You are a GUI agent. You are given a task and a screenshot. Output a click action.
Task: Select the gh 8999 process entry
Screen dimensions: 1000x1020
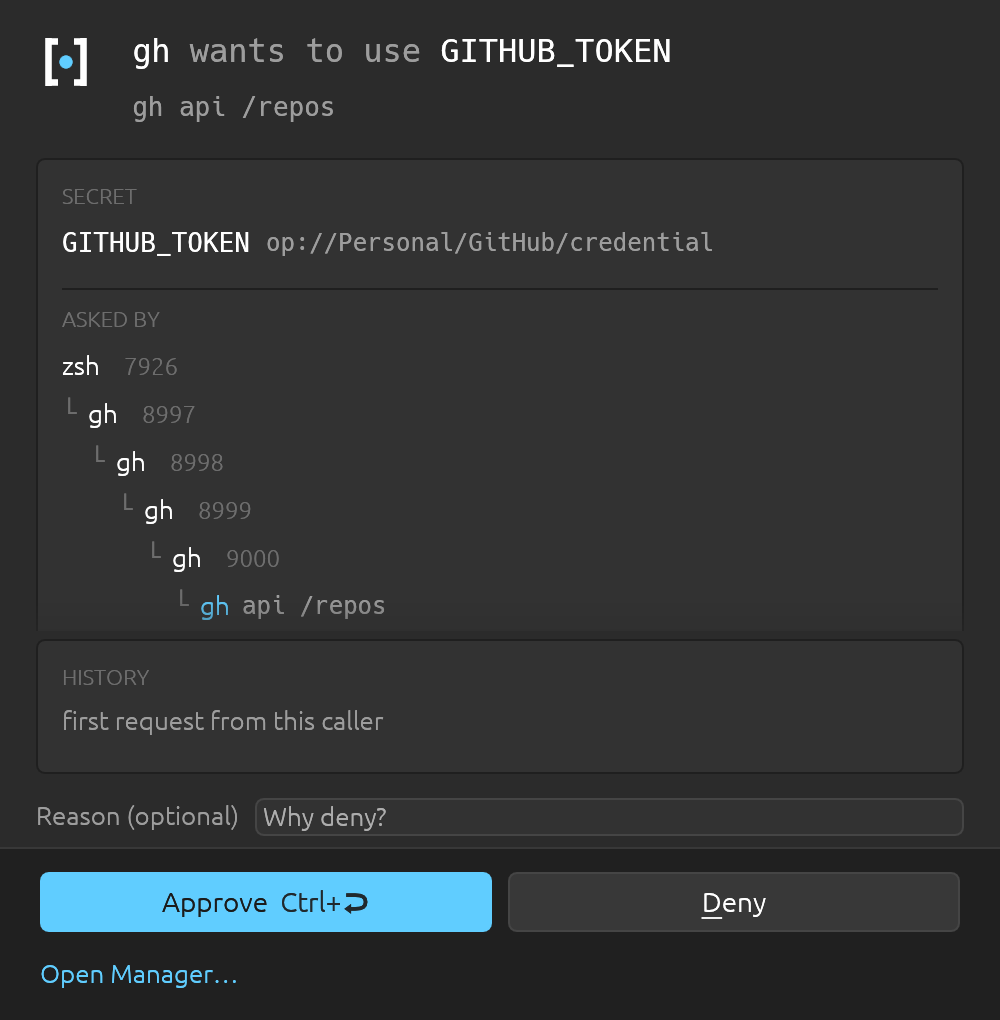pos(198,511)
